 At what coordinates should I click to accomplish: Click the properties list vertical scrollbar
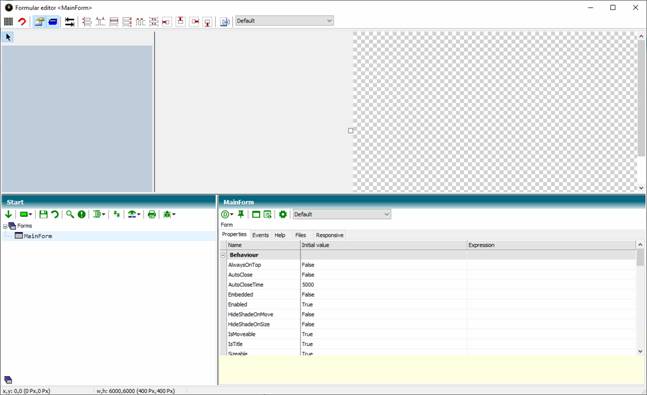[x=640, y=298]
